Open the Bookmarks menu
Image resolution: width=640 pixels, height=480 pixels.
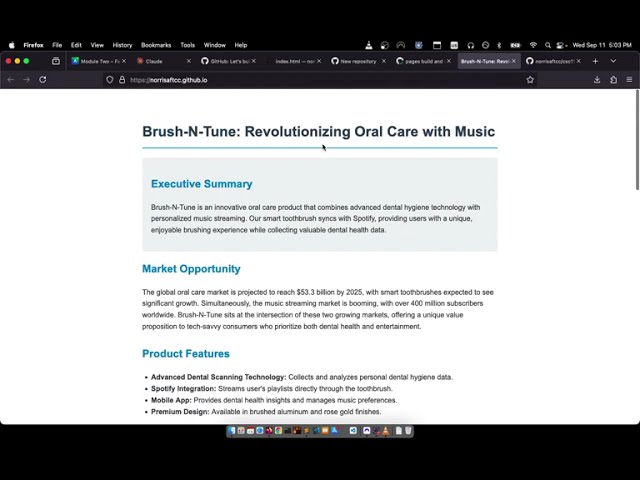(156, 45)
